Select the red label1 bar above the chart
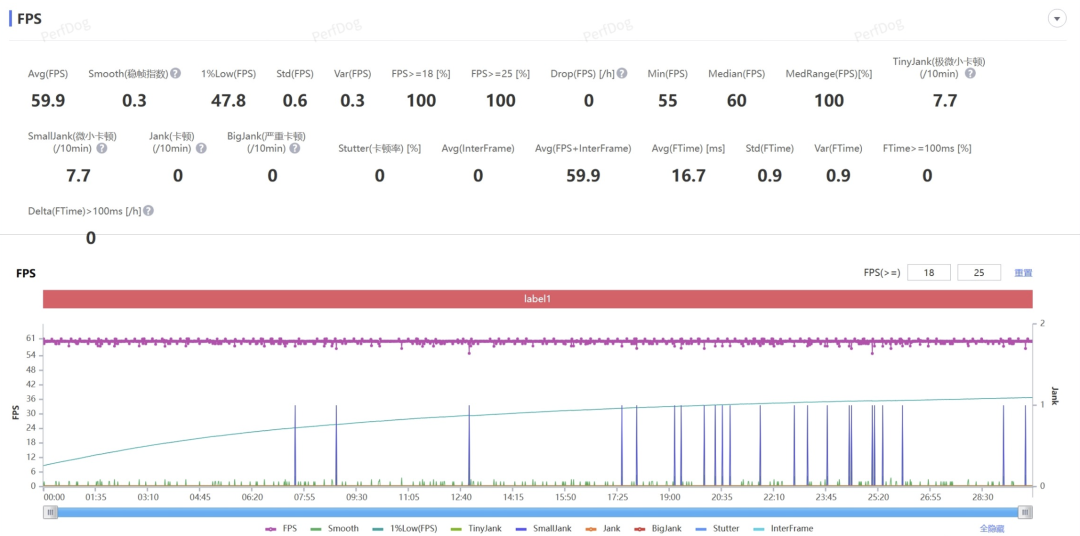 click(x=537, y=300)
